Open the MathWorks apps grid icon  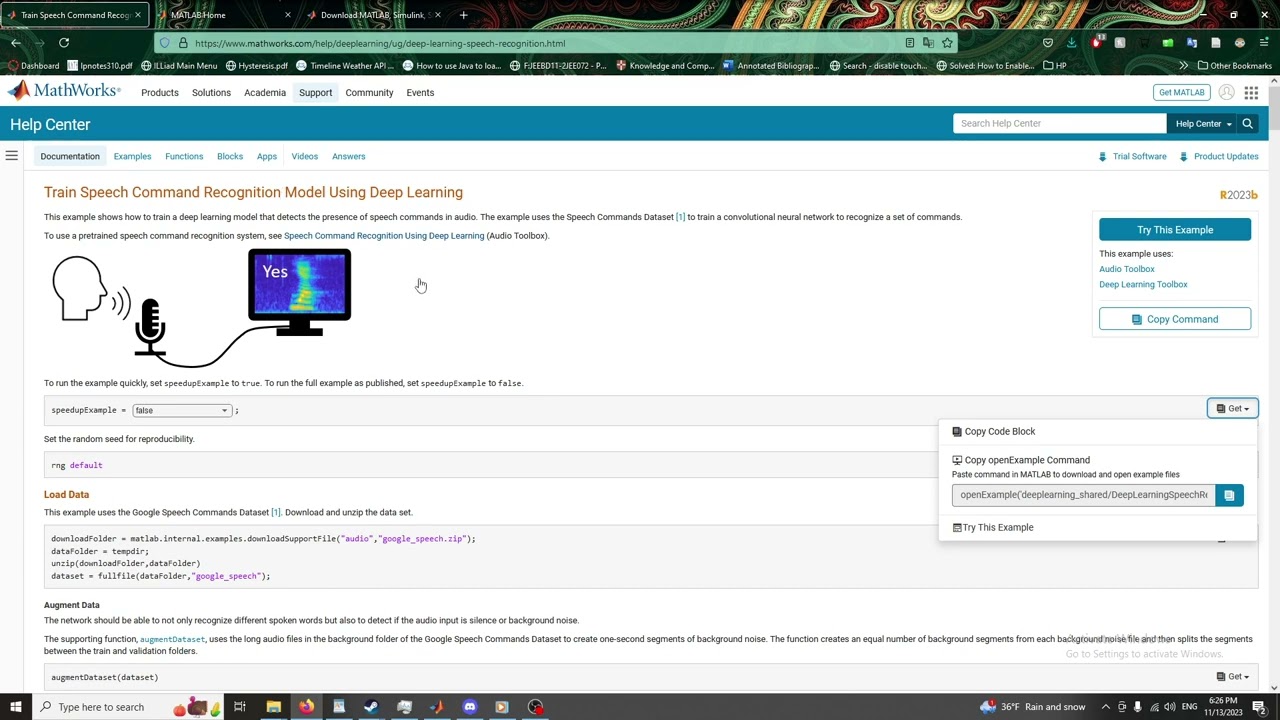tap(1251, 92)
